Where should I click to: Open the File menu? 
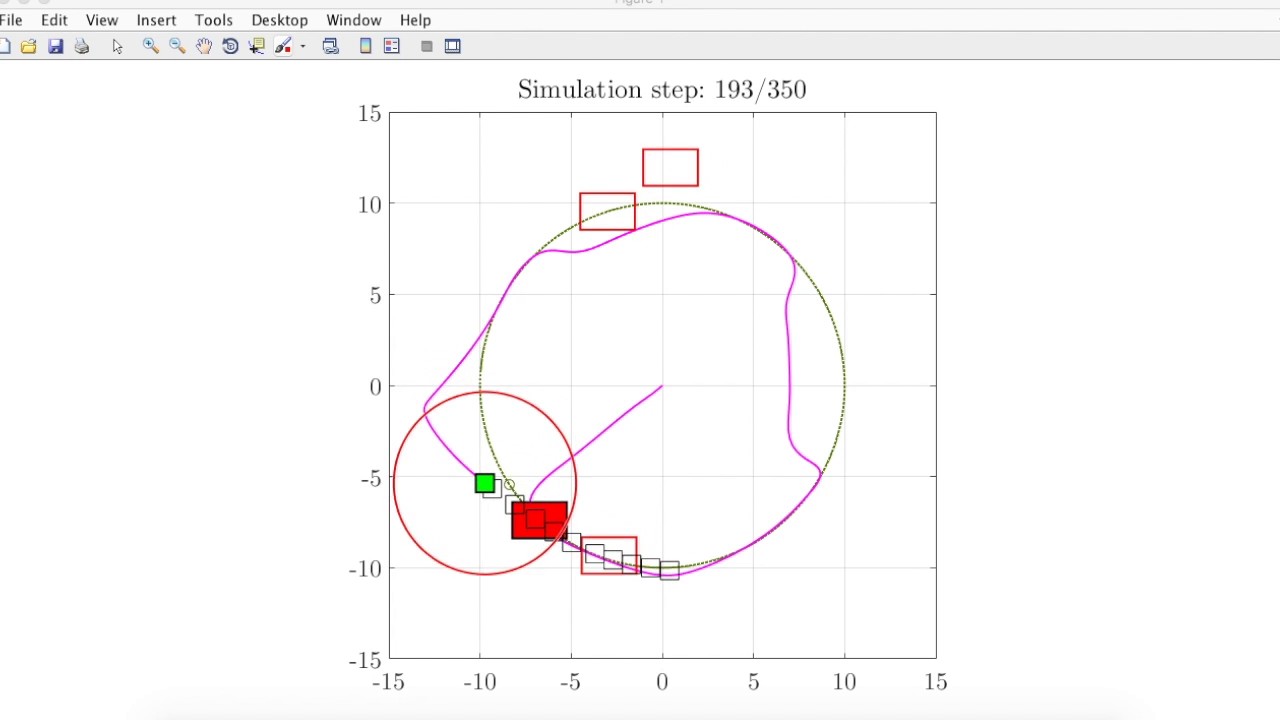click(x=11, y=20)
